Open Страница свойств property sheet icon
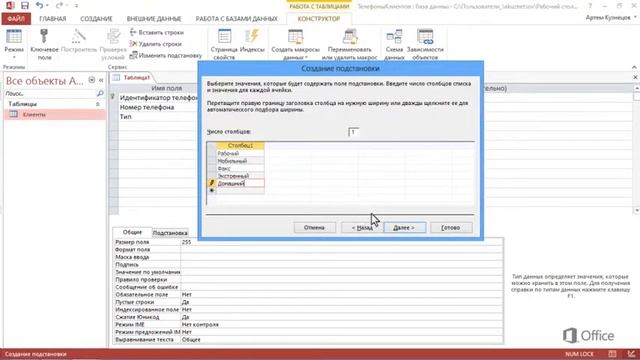This screenshot has width=640, height=360. pos(224,44)
